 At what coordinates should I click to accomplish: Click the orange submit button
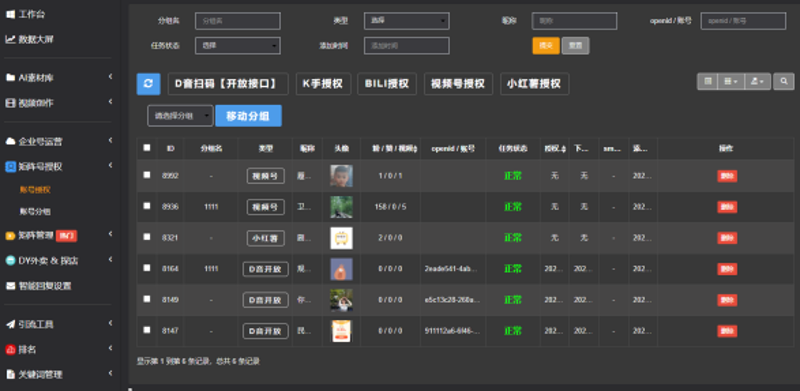point(546,45)
